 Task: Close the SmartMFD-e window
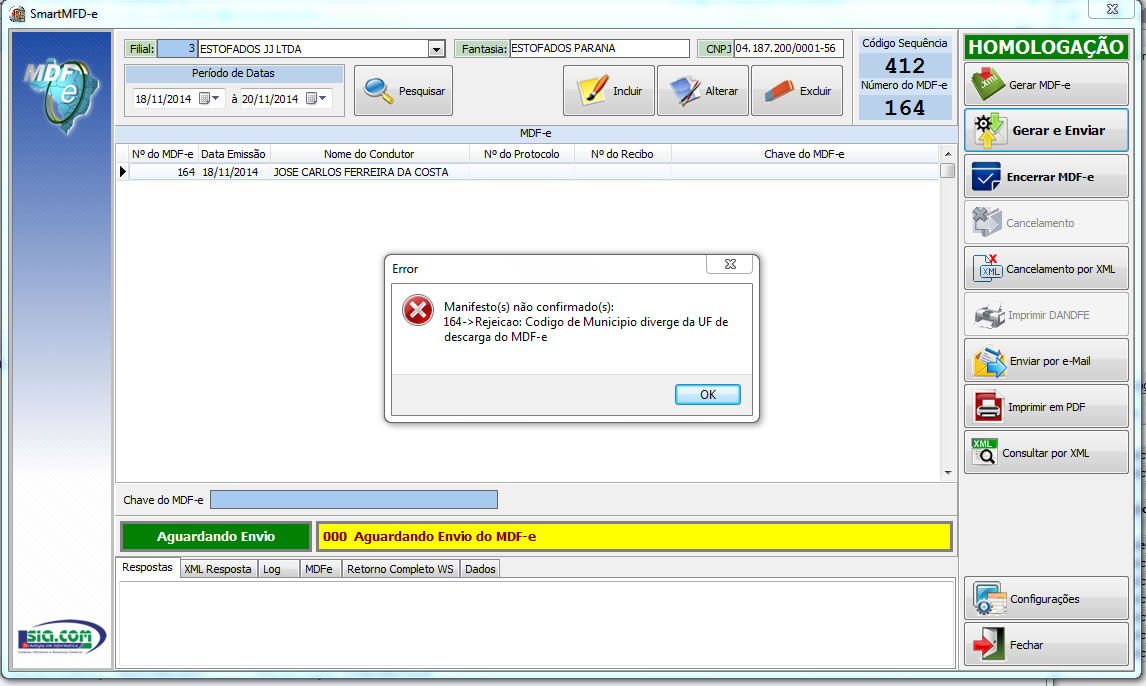[1112, 9]
